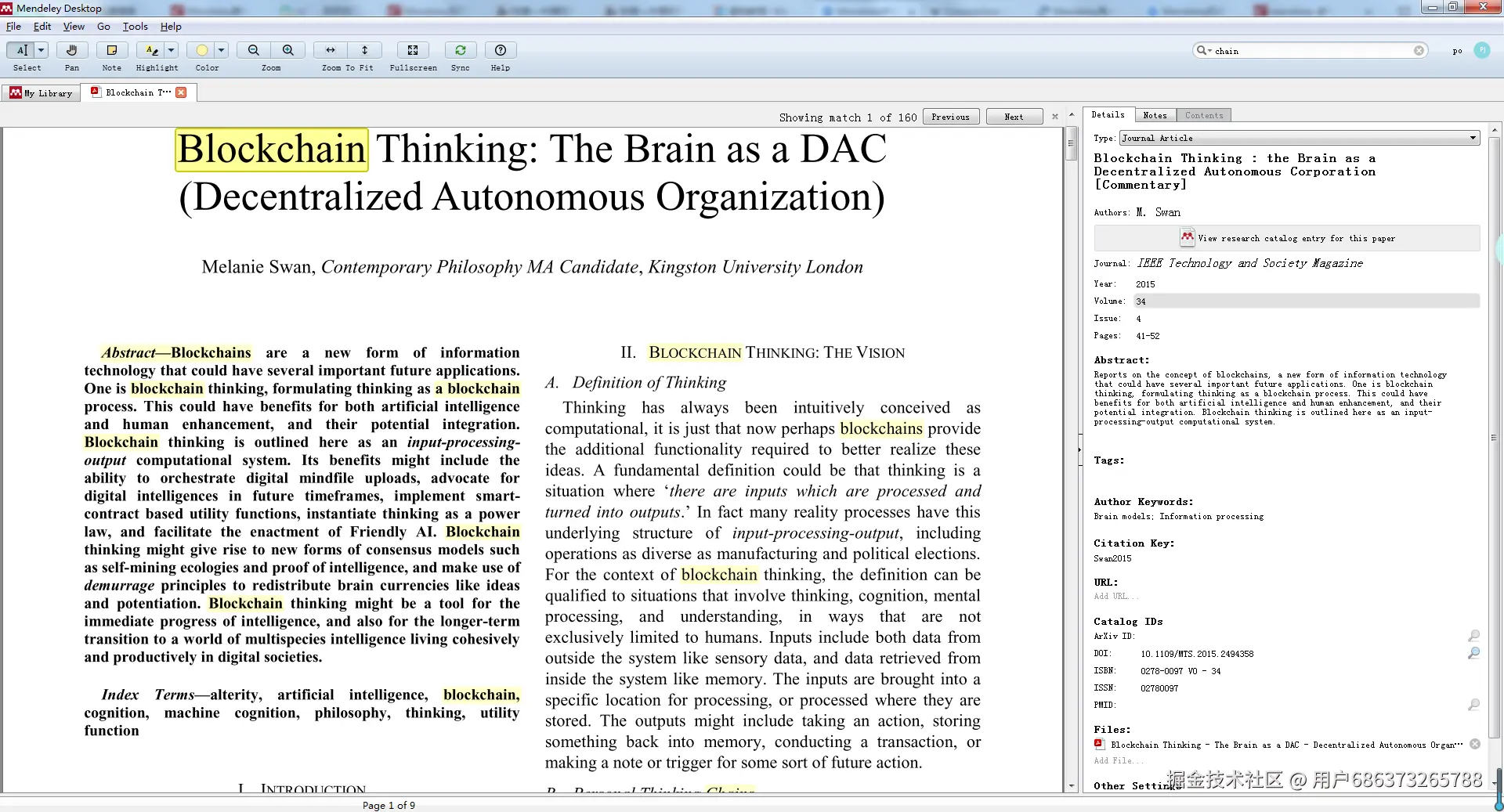The height and width of the screenshot is (812, 1504).
Task: Click the DOI value 10.1109/MTS.2015.2494358
Action: point(1197,654)
